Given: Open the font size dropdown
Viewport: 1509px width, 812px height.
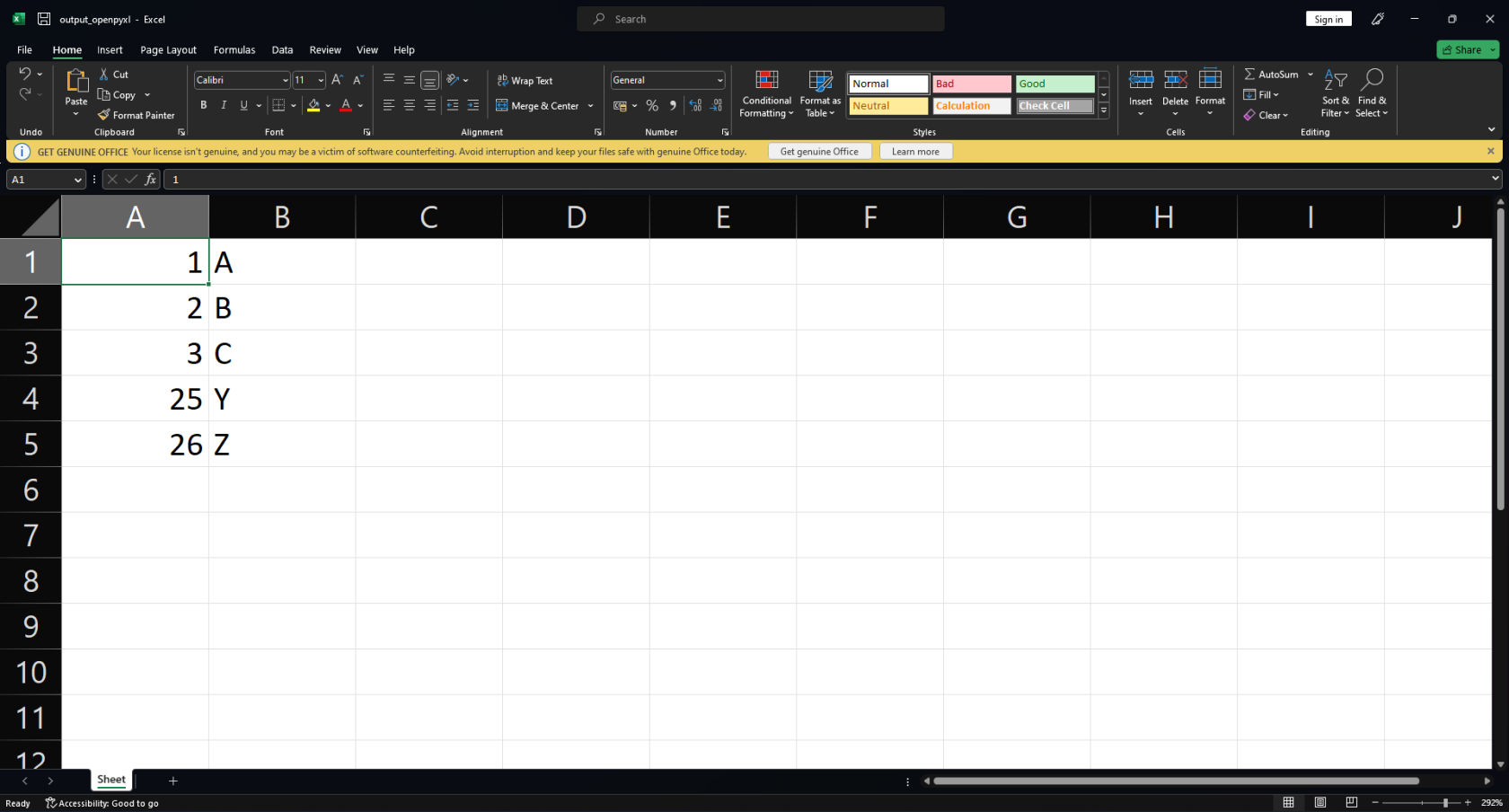Looking at the screenshot, I should pyautogui.click(x=321, y=80).
